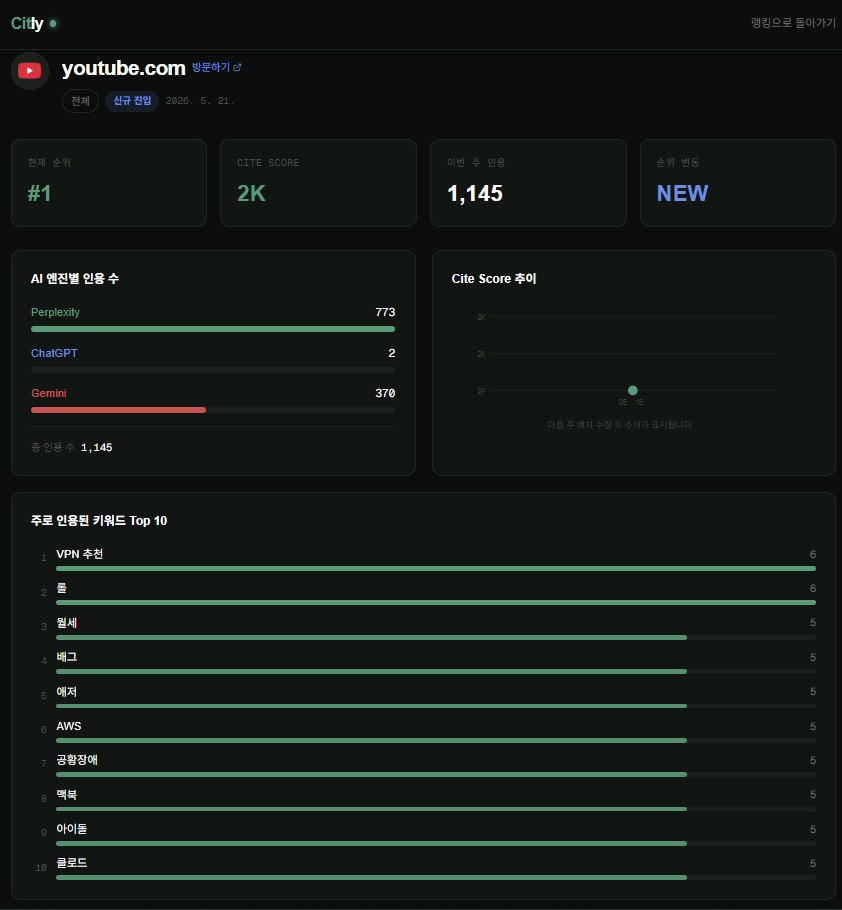
Task: Click the Perplexity citation bar
Action: 213,329
